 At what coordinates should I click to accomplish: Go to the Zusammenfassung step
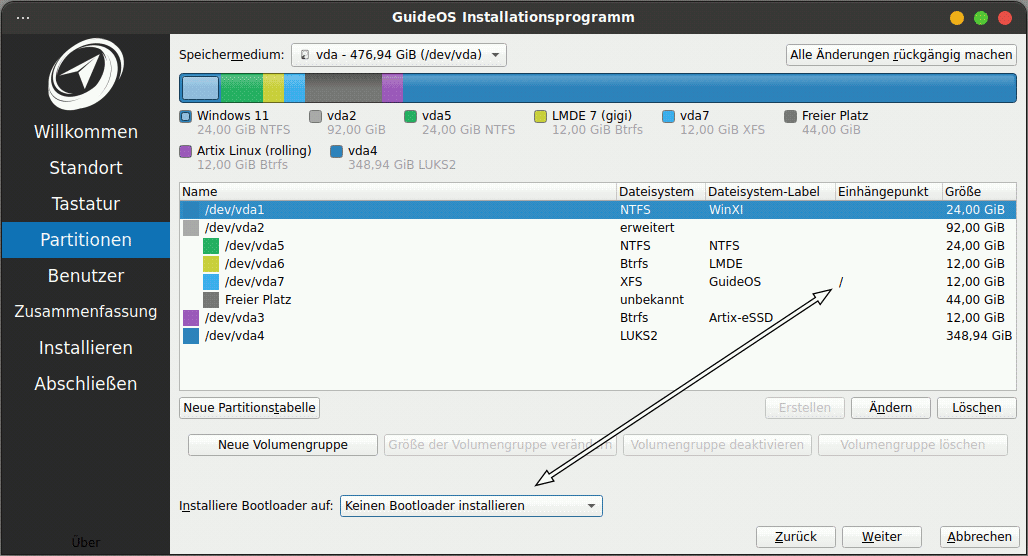[86, 311]
